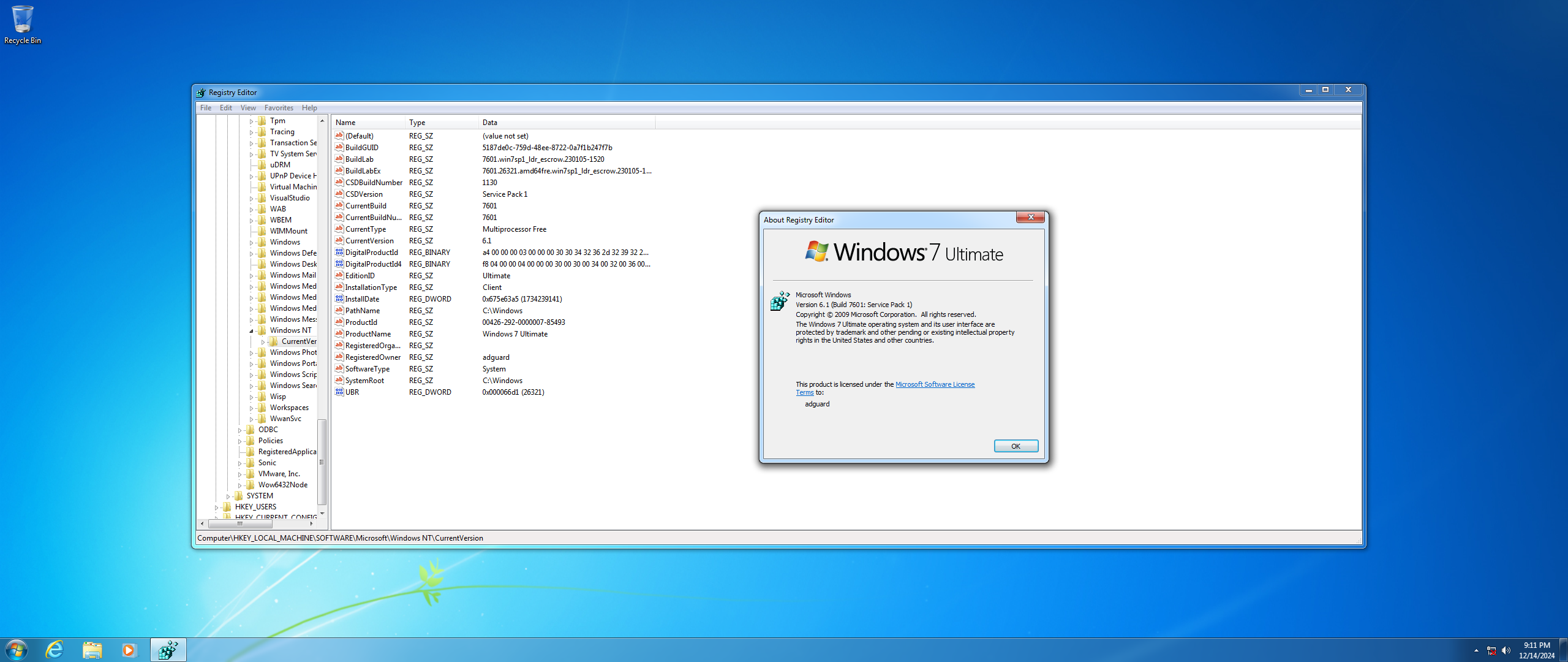Expand the CurrentVersion tree node

[x=263, y=342]
